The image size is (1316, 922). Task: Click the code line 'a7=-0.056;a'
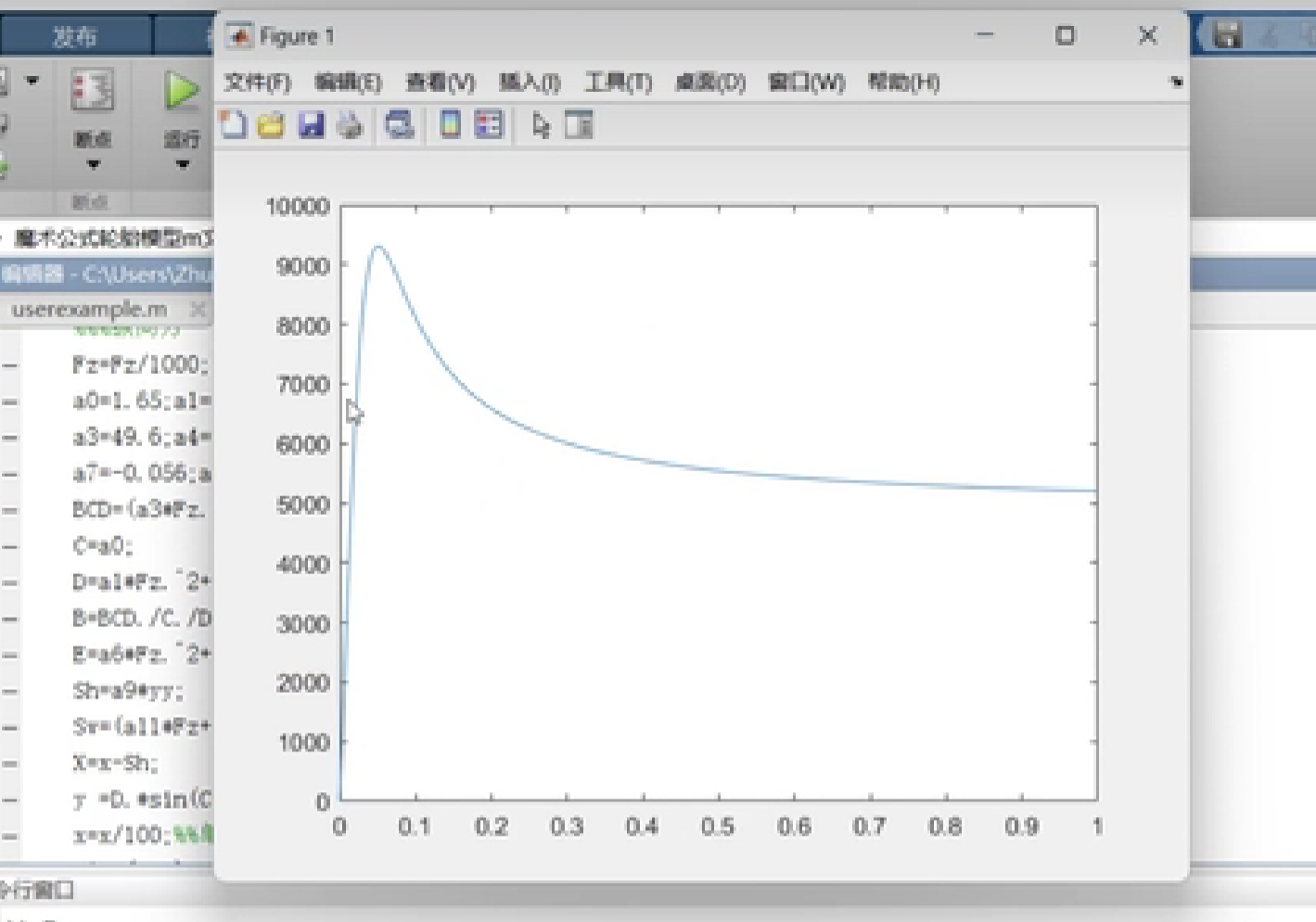pos(142,474)
